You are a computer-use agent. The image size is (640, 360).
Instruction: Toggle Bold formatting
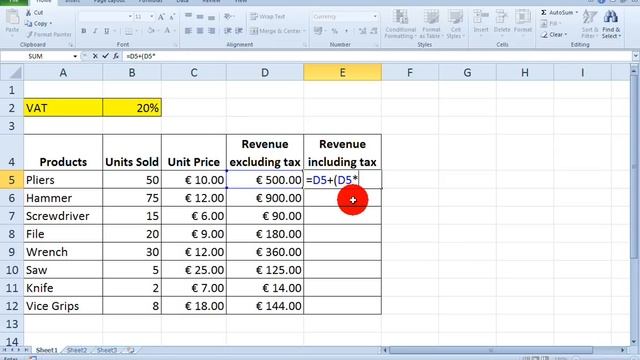[x=84, y=31]
